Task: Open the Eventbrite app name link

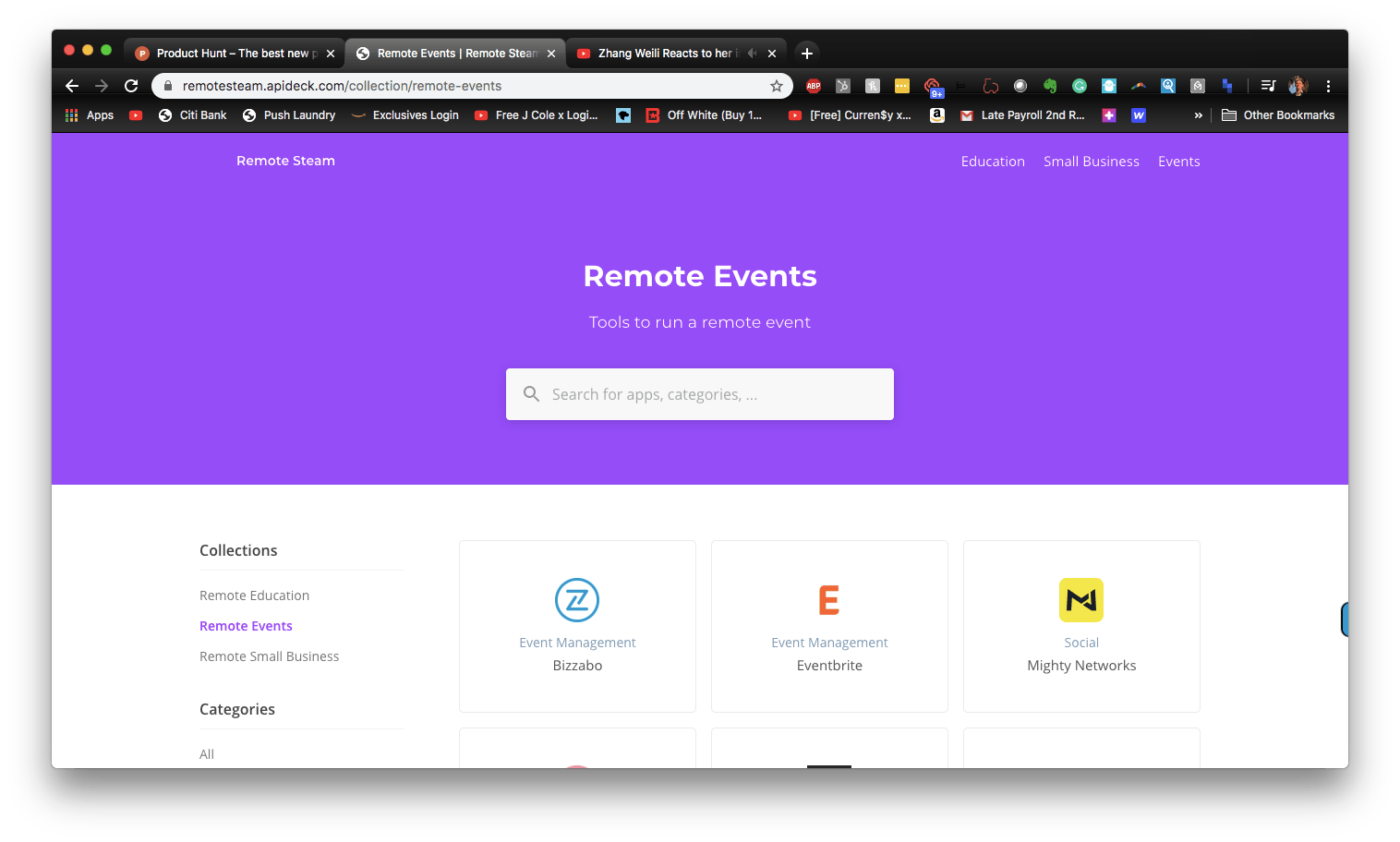Action: coord(829,666)
